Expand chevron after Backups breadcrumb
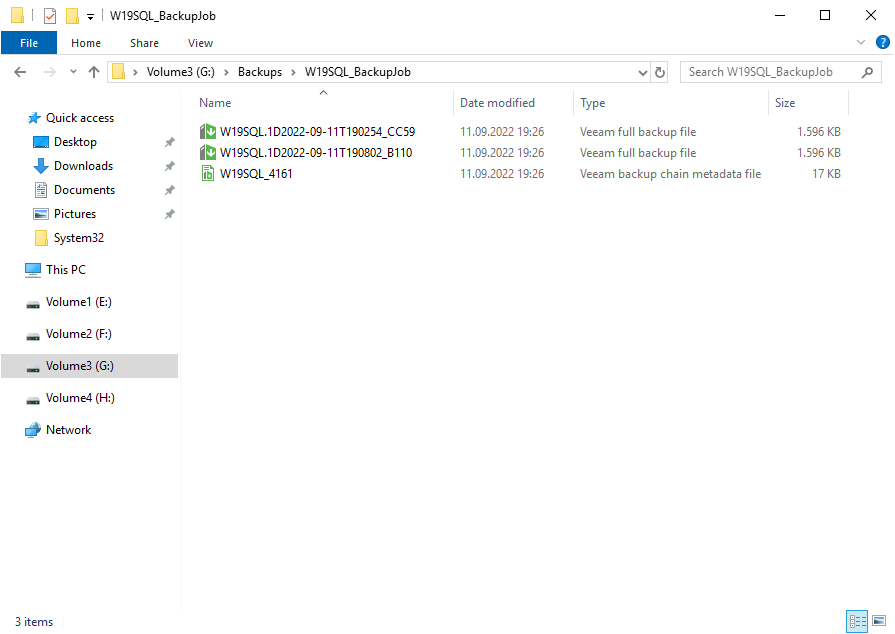The width and height of the screenshot is (895, 634). pos(293,72)
